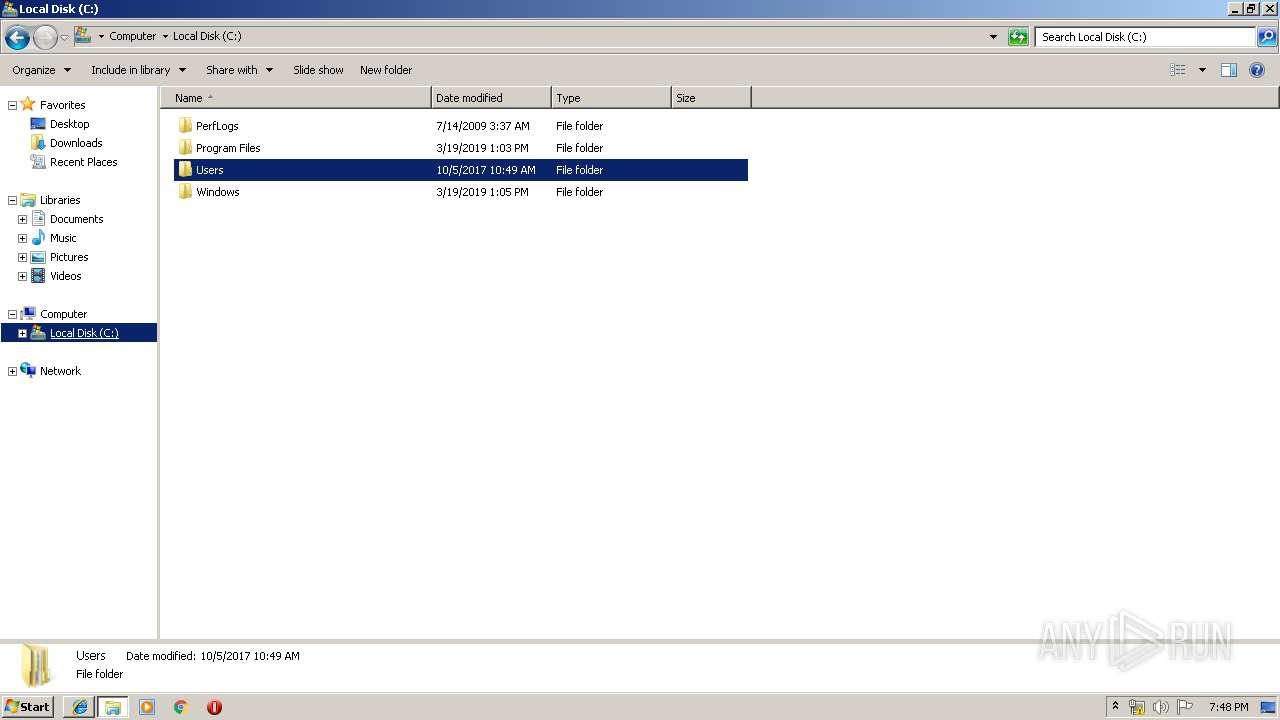Open the Share with menu
The width and height of the screenshot is (1280, 720).
click(240, 70)
